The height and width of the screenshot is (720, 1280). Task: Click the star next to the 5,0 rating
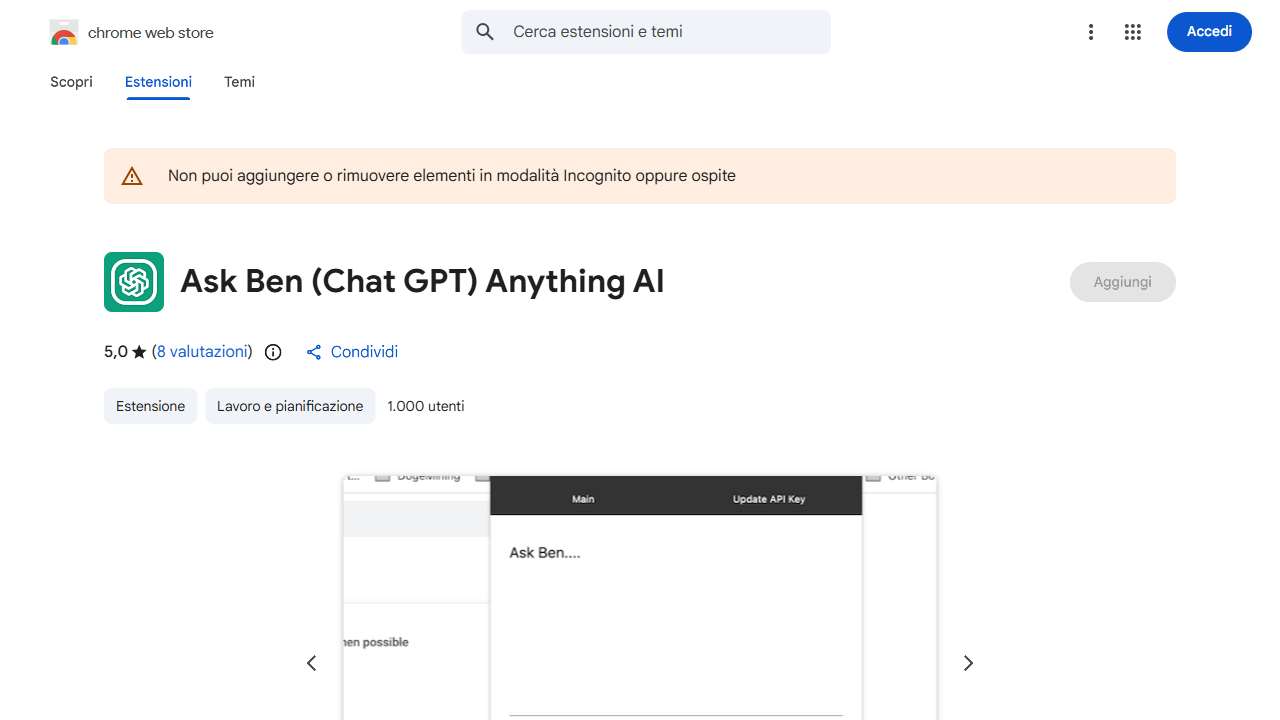[x=140, y=351]
